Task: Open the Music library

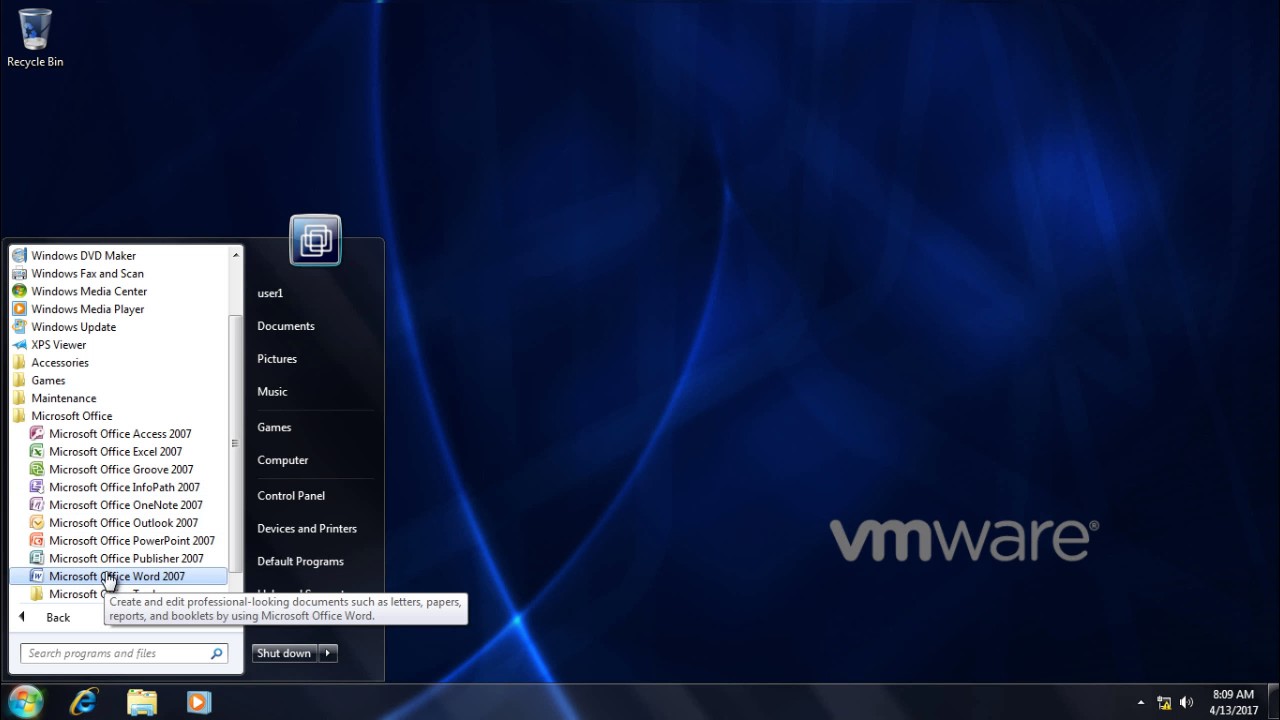Action: pyautogui.click(x=314, y=392)
